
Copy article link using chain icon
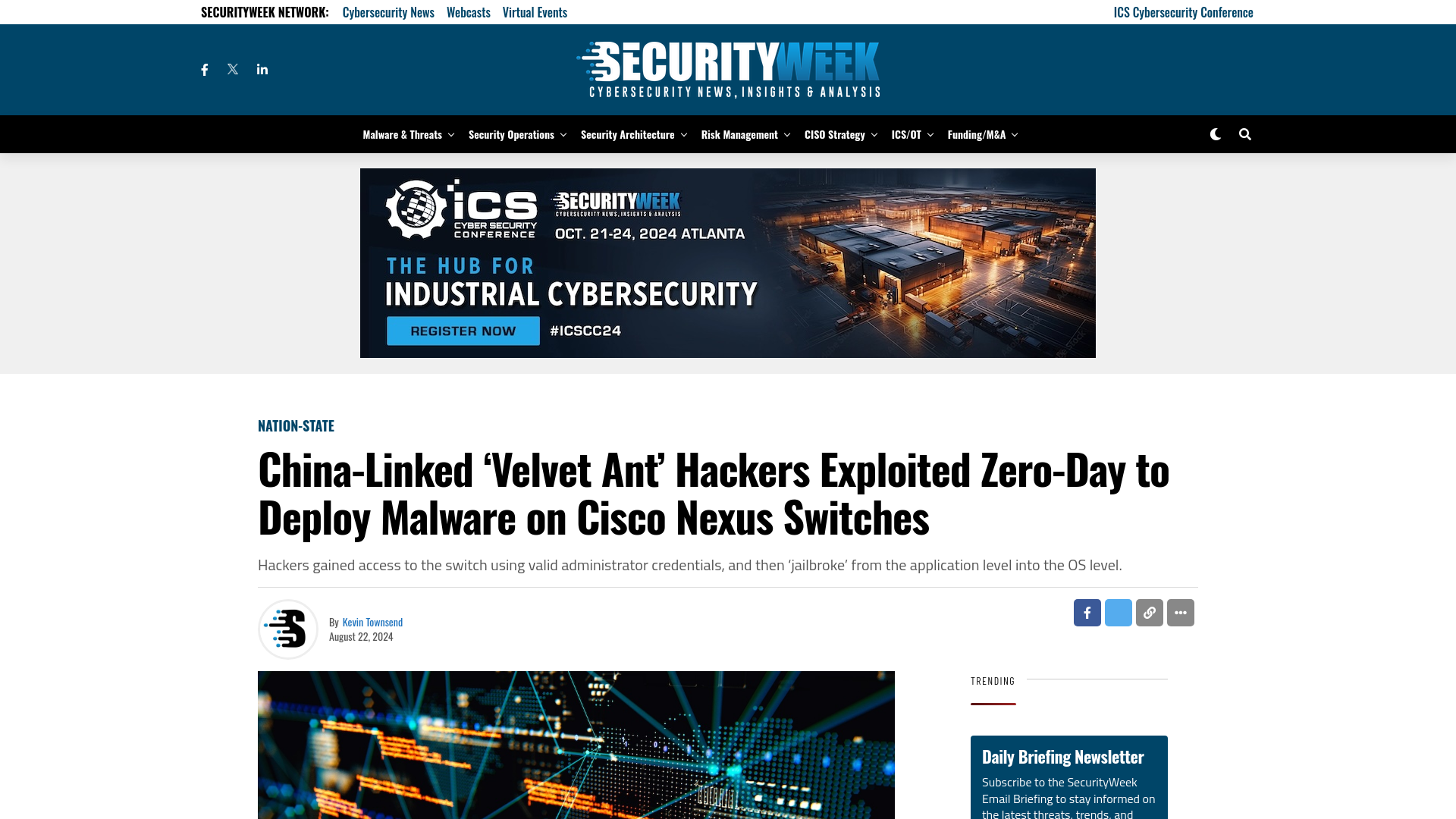[1149, 613]
